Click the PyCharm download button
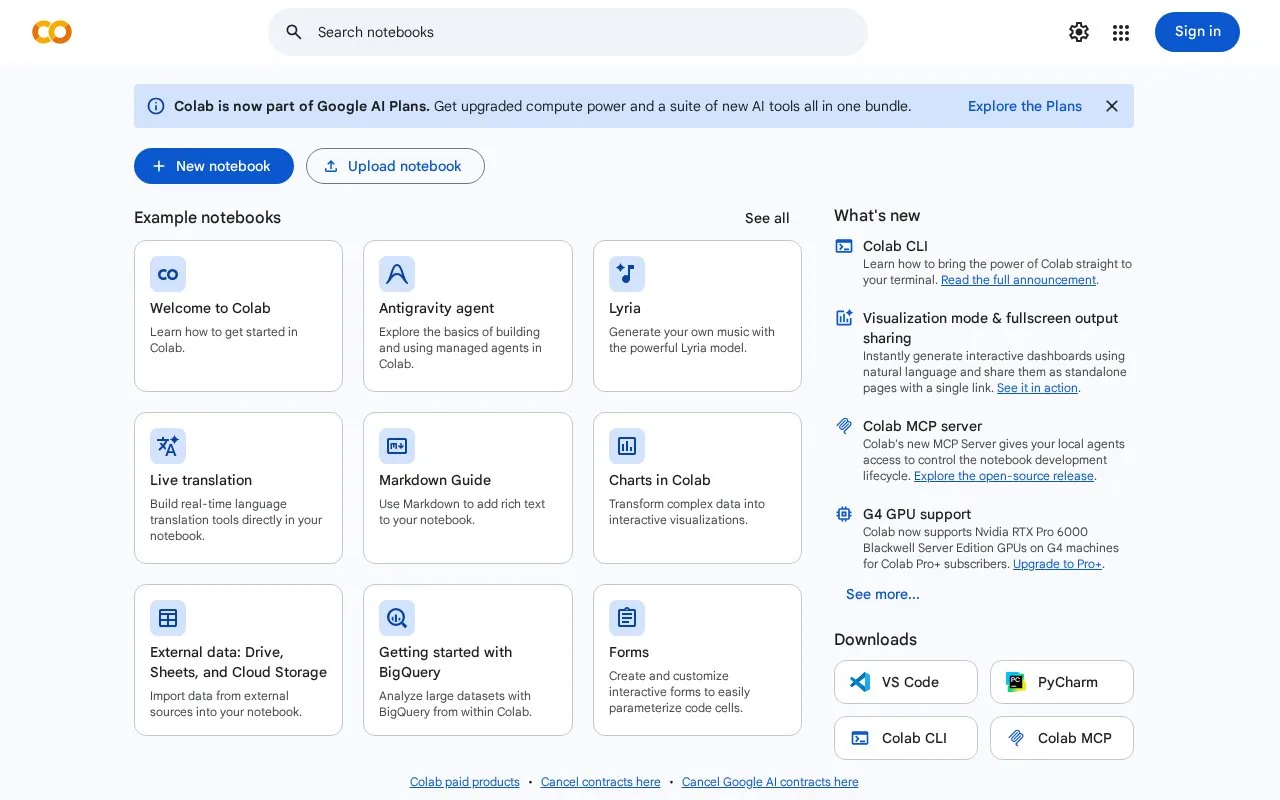The width and height of the screenshot is (1280, 800). coord(1062,682)
